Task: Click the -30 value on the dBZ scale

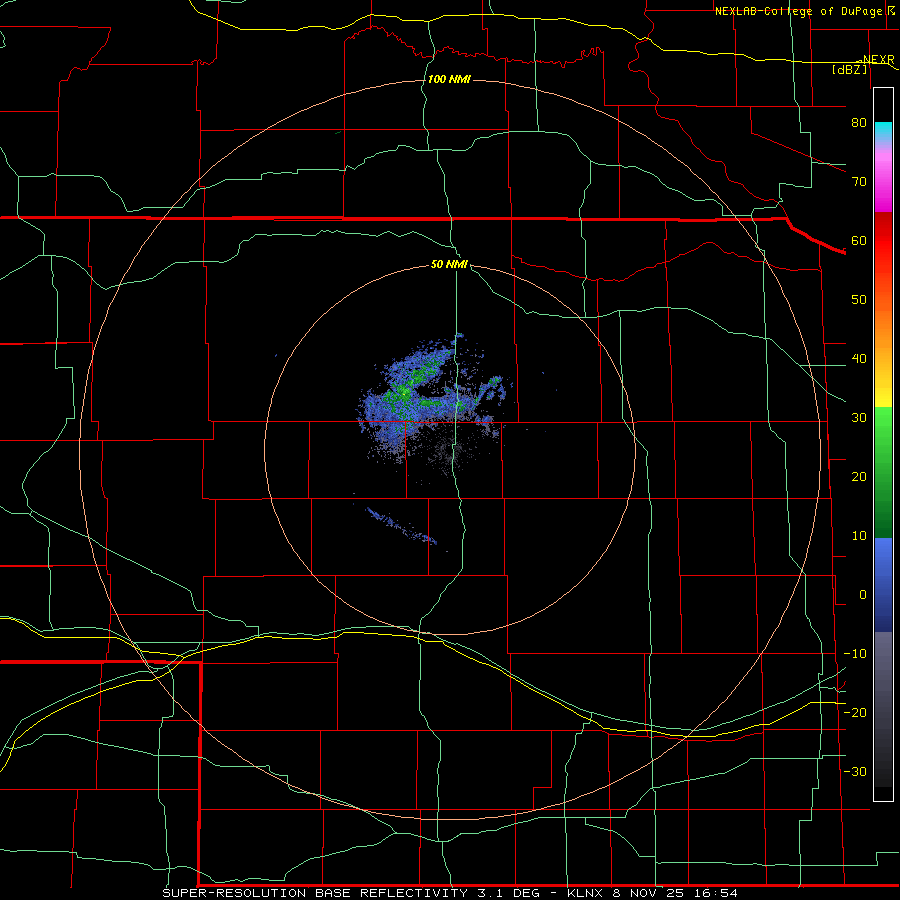Action: 855,772
